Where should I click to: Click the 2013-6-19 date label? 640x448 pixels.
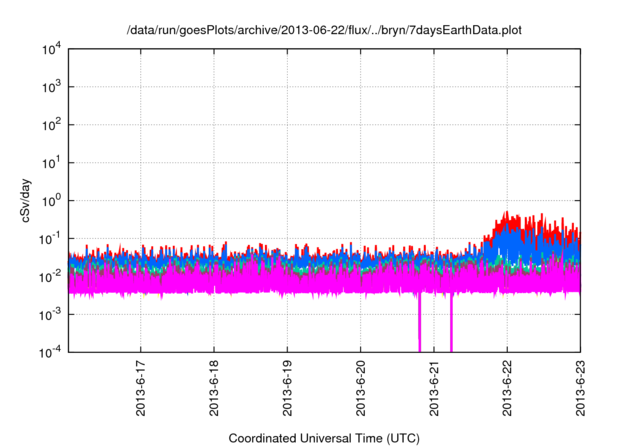click(287, 388)
